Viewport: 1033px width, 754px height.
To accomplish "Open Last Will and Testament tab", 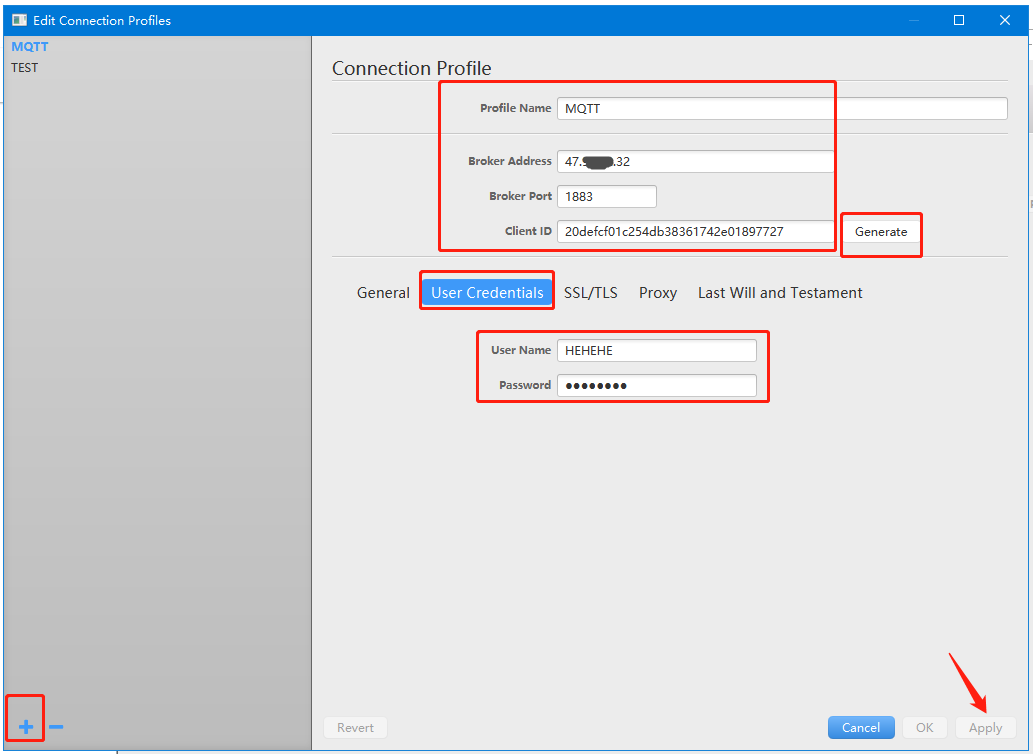I will click(x=780, y=293).
